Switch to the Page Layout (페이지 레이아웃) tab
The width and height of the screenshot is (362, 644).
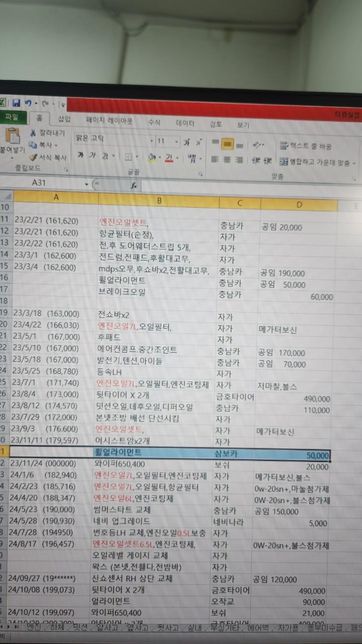pyautogui.click(x=109, y=121)
